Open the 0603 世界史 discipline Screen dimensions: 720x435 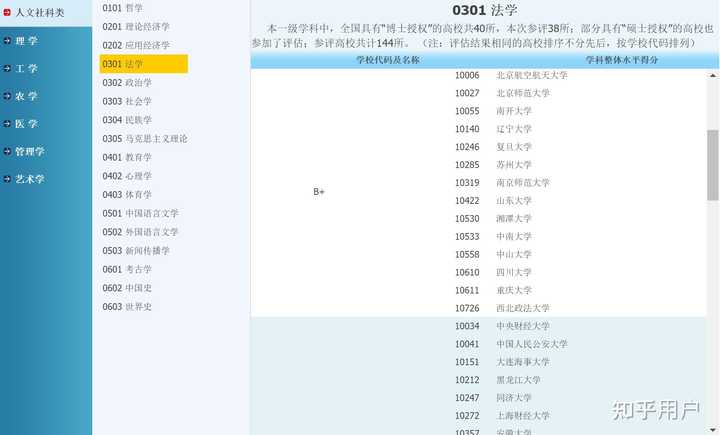(x=127, y=306)
